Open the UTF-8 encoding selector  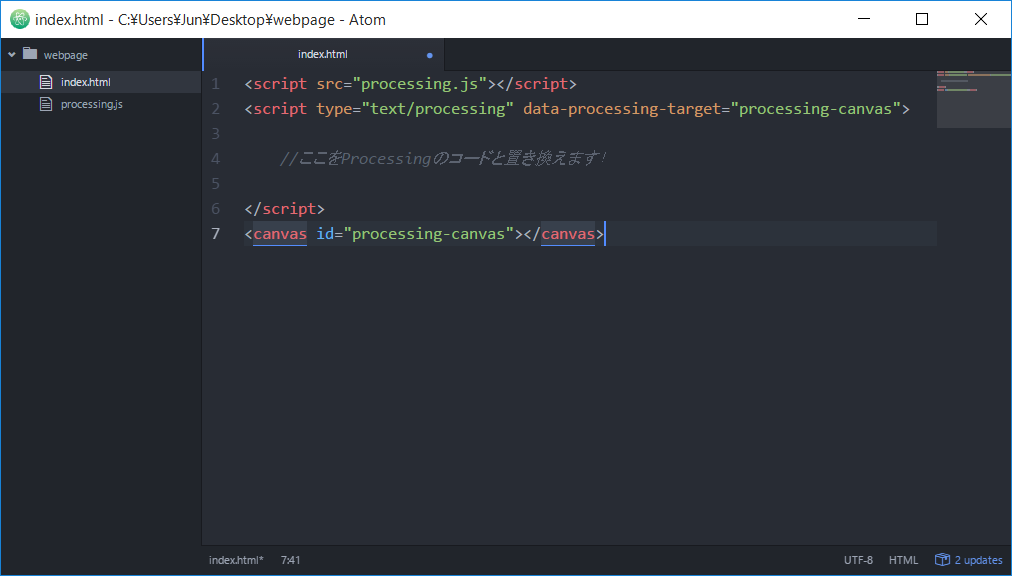point(858,560)
